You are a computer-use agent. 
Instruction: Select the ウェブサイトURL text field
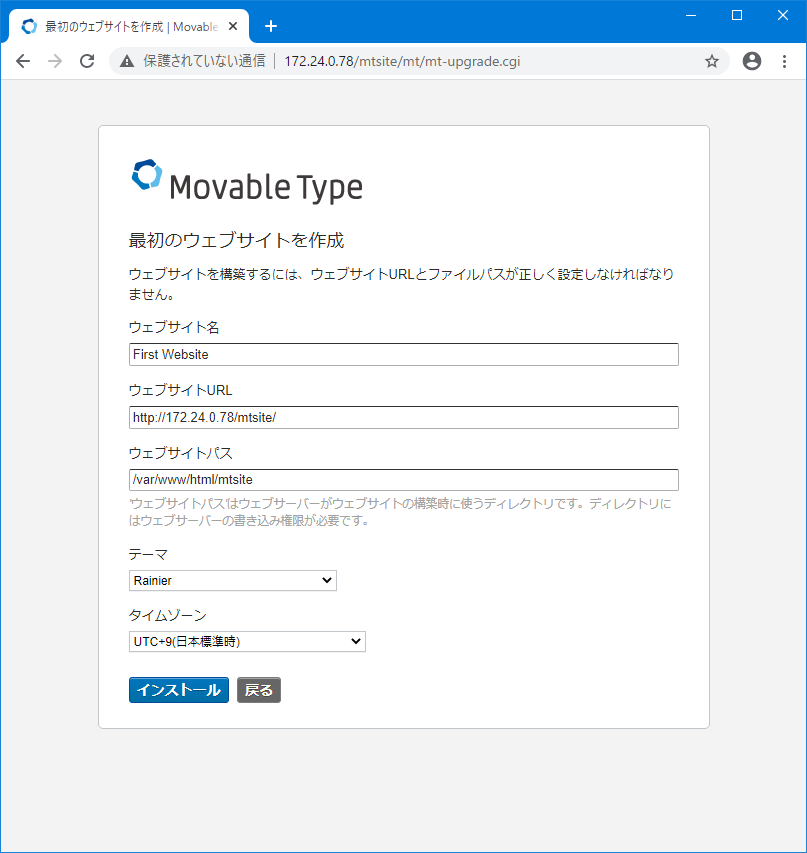point(403,417)
